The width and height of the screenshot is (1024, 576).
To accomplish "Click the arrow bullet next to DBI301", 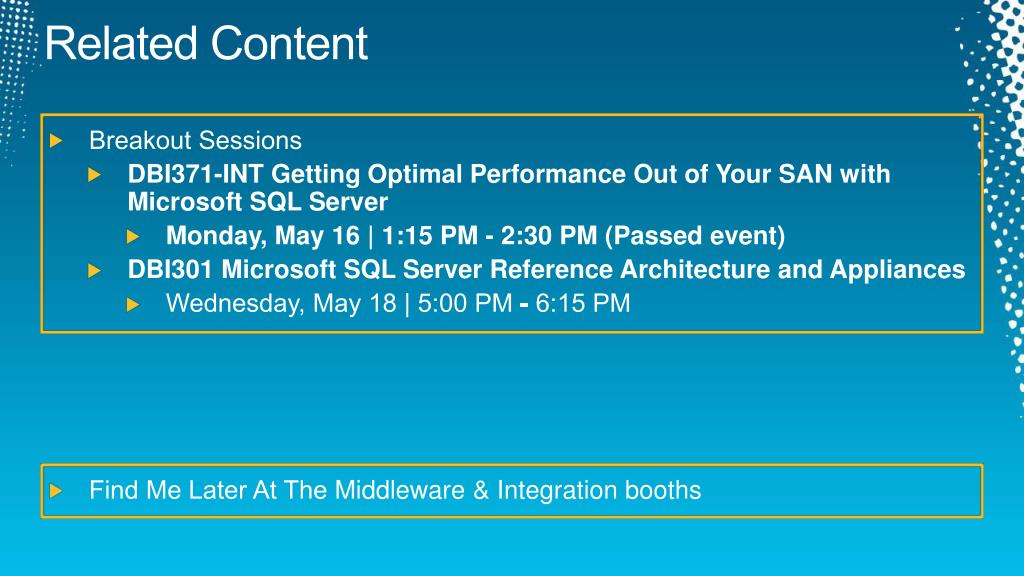I will click(94, 270).
